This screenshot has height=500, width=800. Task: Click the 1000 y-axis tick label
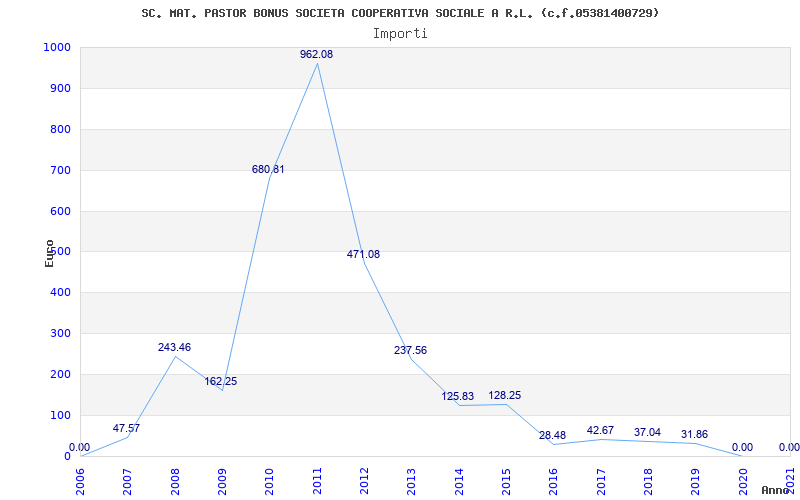pos(57,47)
